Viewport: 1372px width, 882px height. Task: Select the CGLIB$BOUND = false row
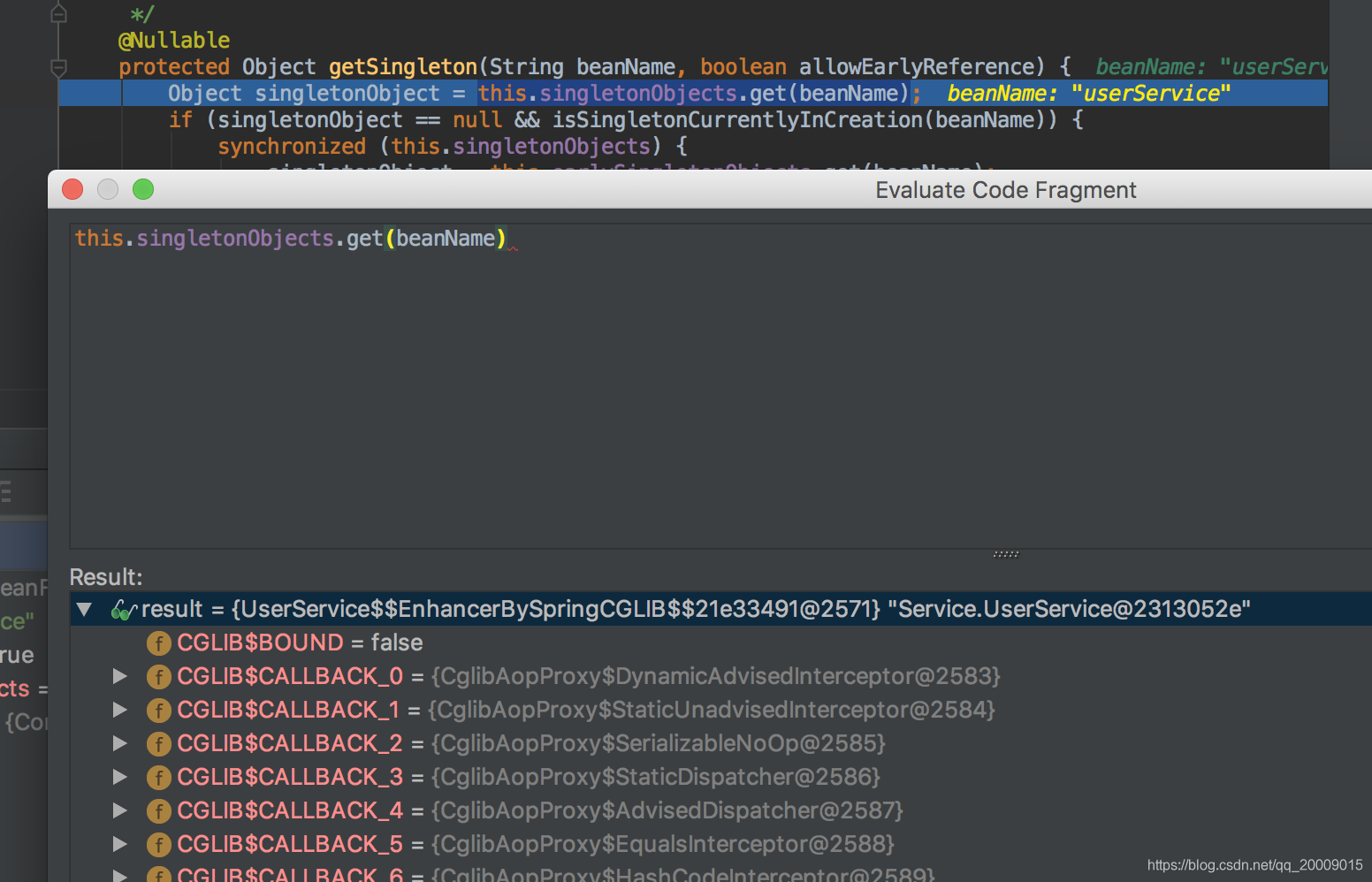pos(720,642)
